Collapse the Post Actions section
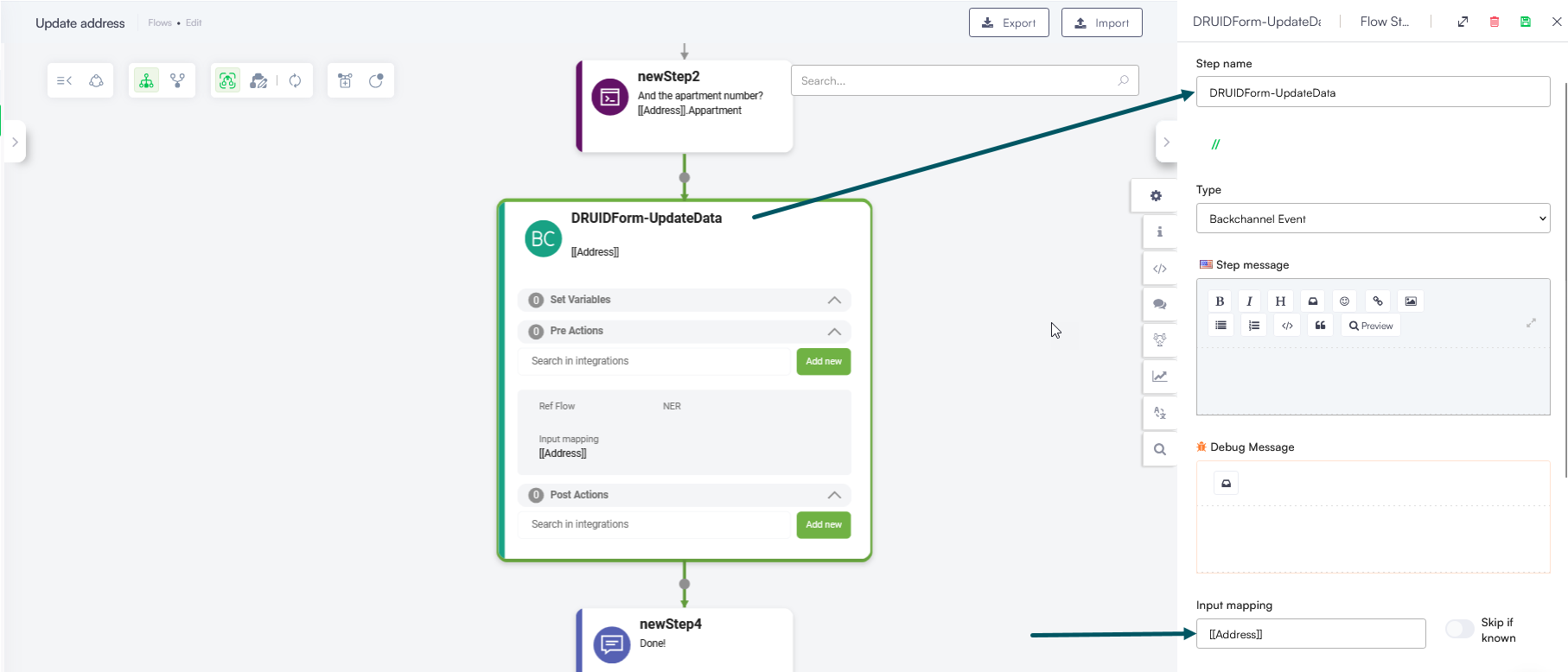 click(x=833, y=495)
